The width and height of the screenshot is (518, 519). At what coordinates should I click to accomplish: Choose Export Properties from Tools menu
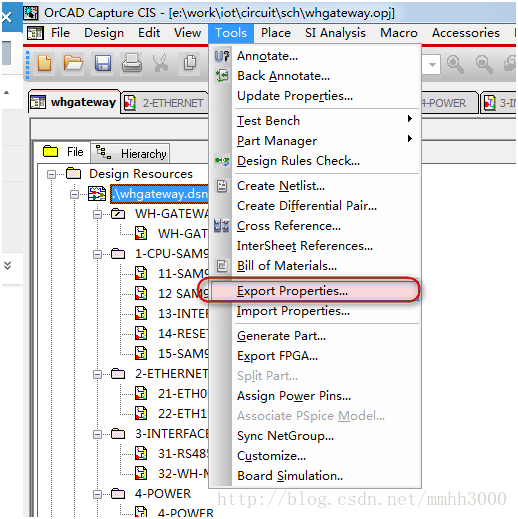pos(315,291)
